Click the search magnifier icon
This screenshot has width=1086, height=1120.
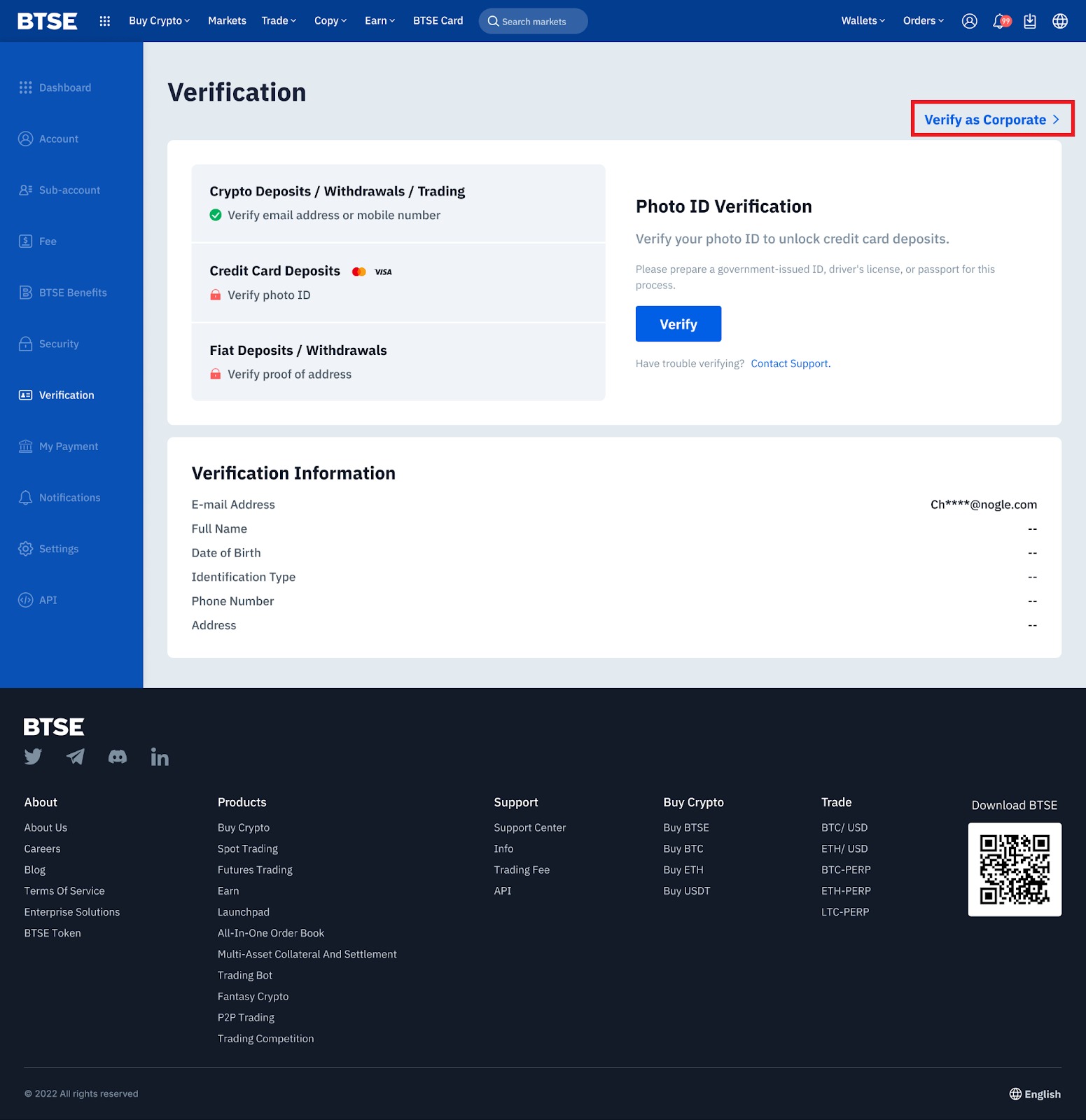[x=493, y=21]
